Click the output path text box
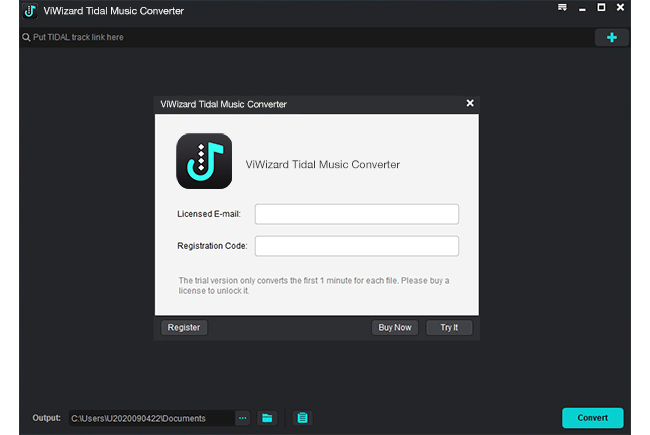 coord(152,418)
